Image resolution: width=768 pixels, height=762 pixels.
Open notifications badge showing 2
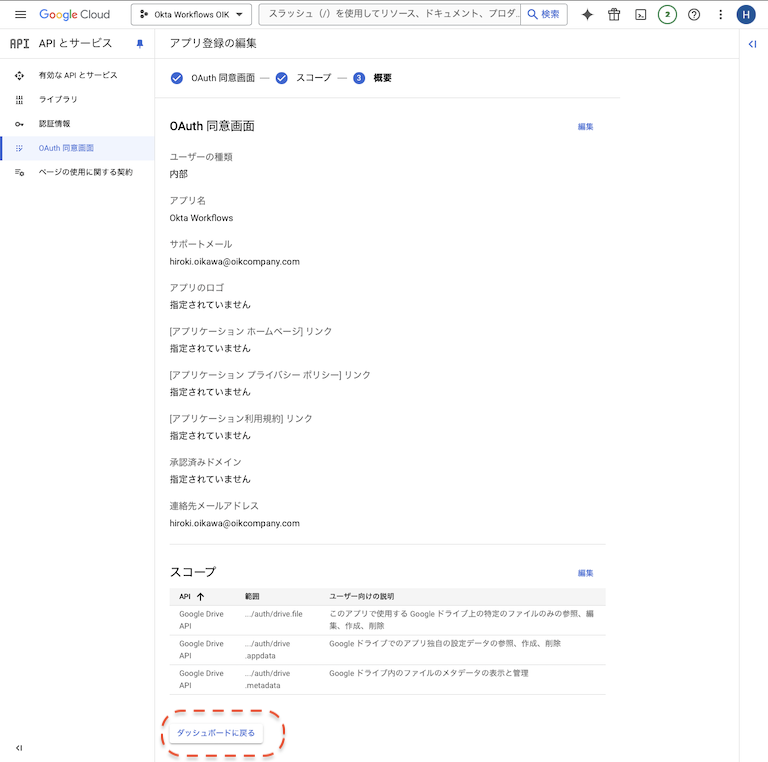(667, 15)
